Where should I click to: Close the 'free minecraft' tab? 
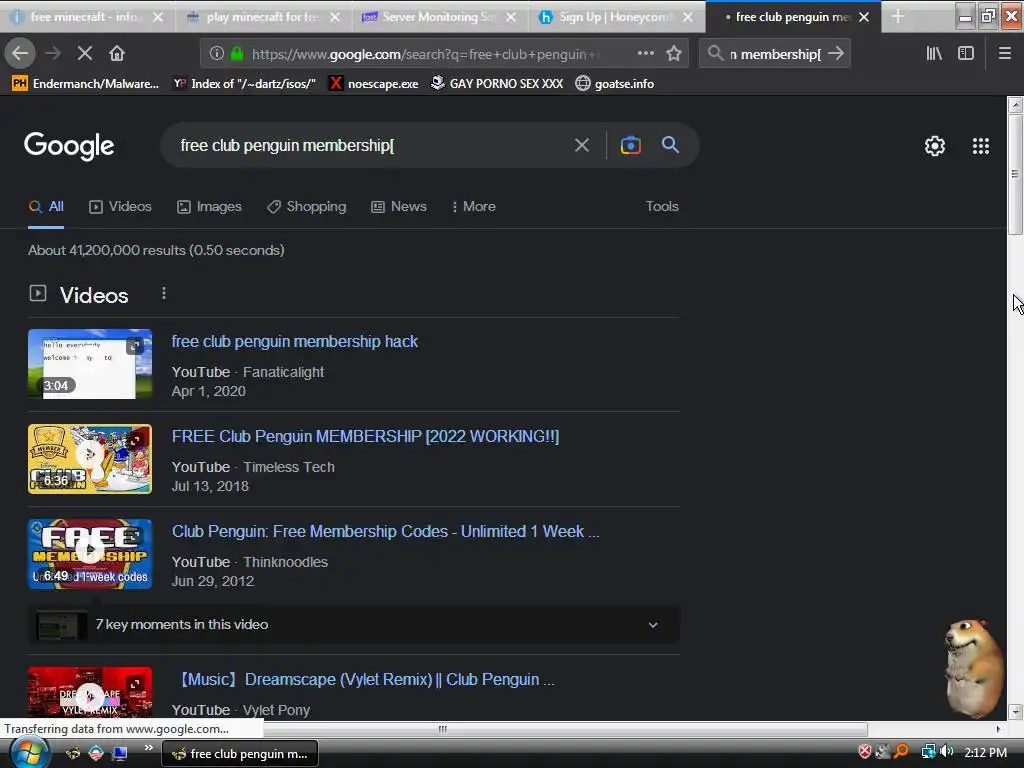click(157, 17)
